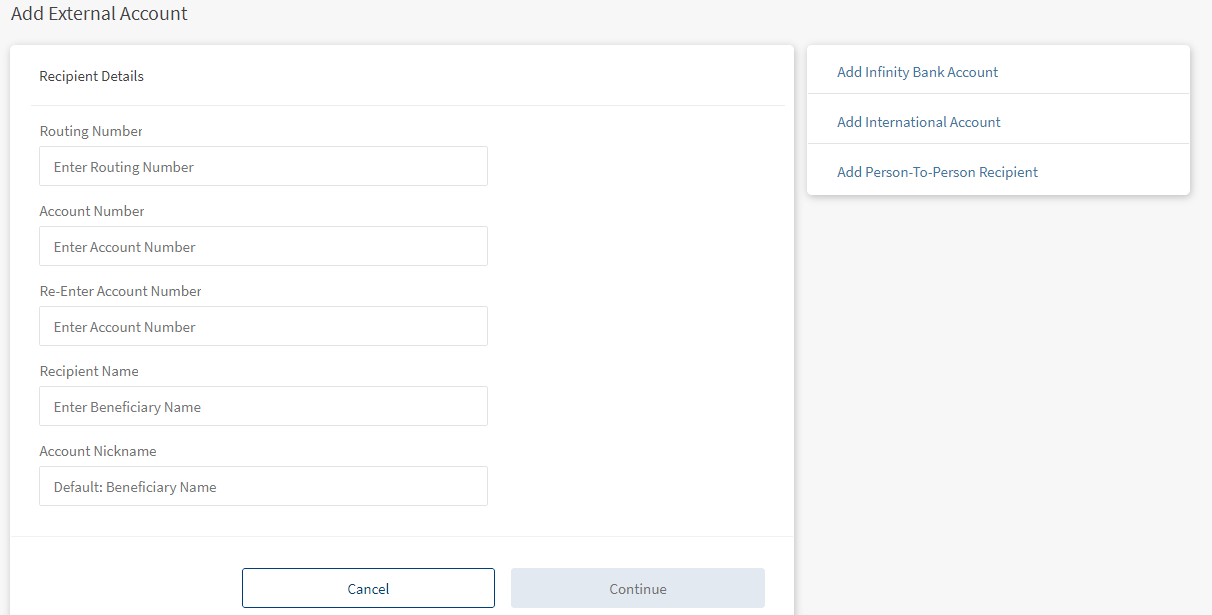Click the Recipient Details section heading

tap(91, 76)
